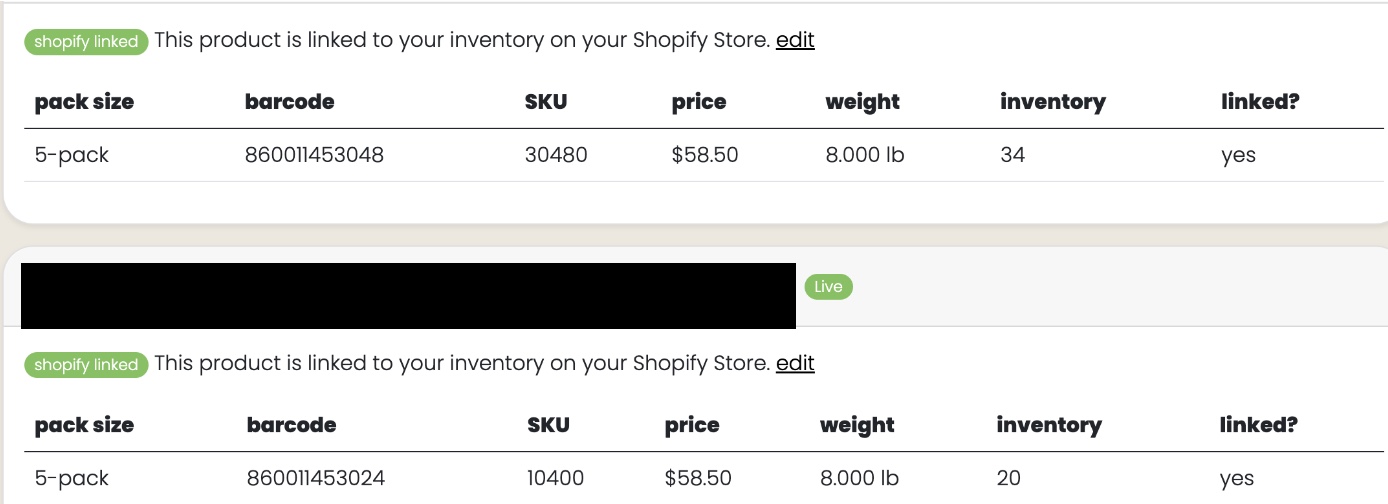Screen dimensions: 1388x504
Task: Click the 8.000 lb weight in the SKU 30480 row
Action: [865, 155]
